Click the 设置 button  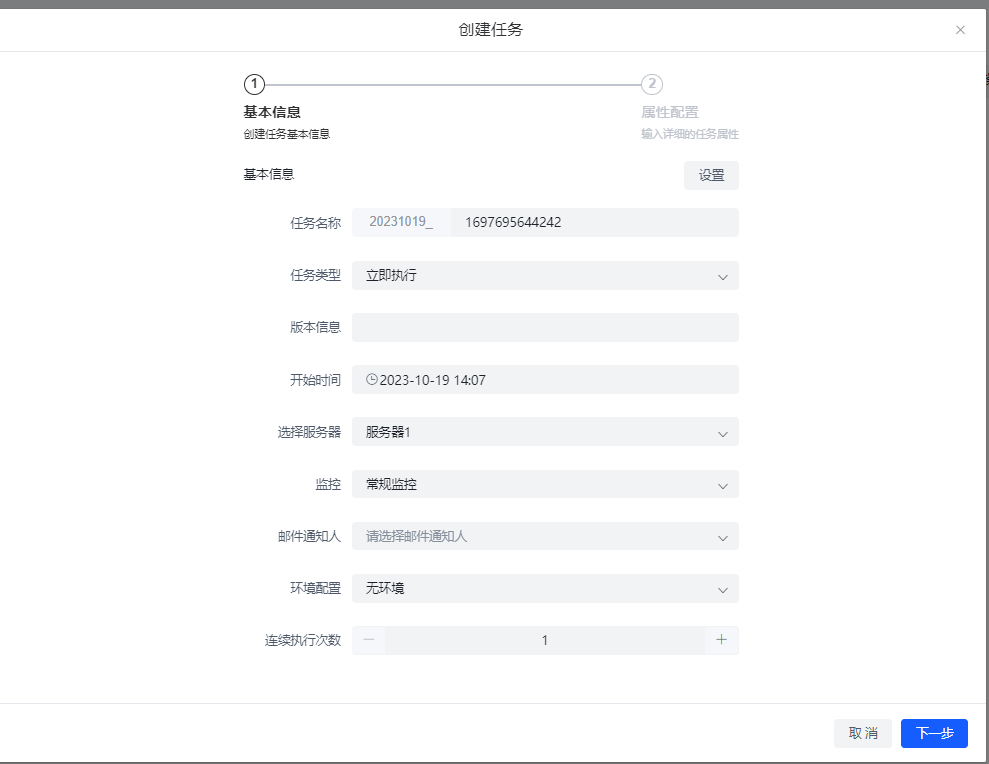(x=711, y=176)
